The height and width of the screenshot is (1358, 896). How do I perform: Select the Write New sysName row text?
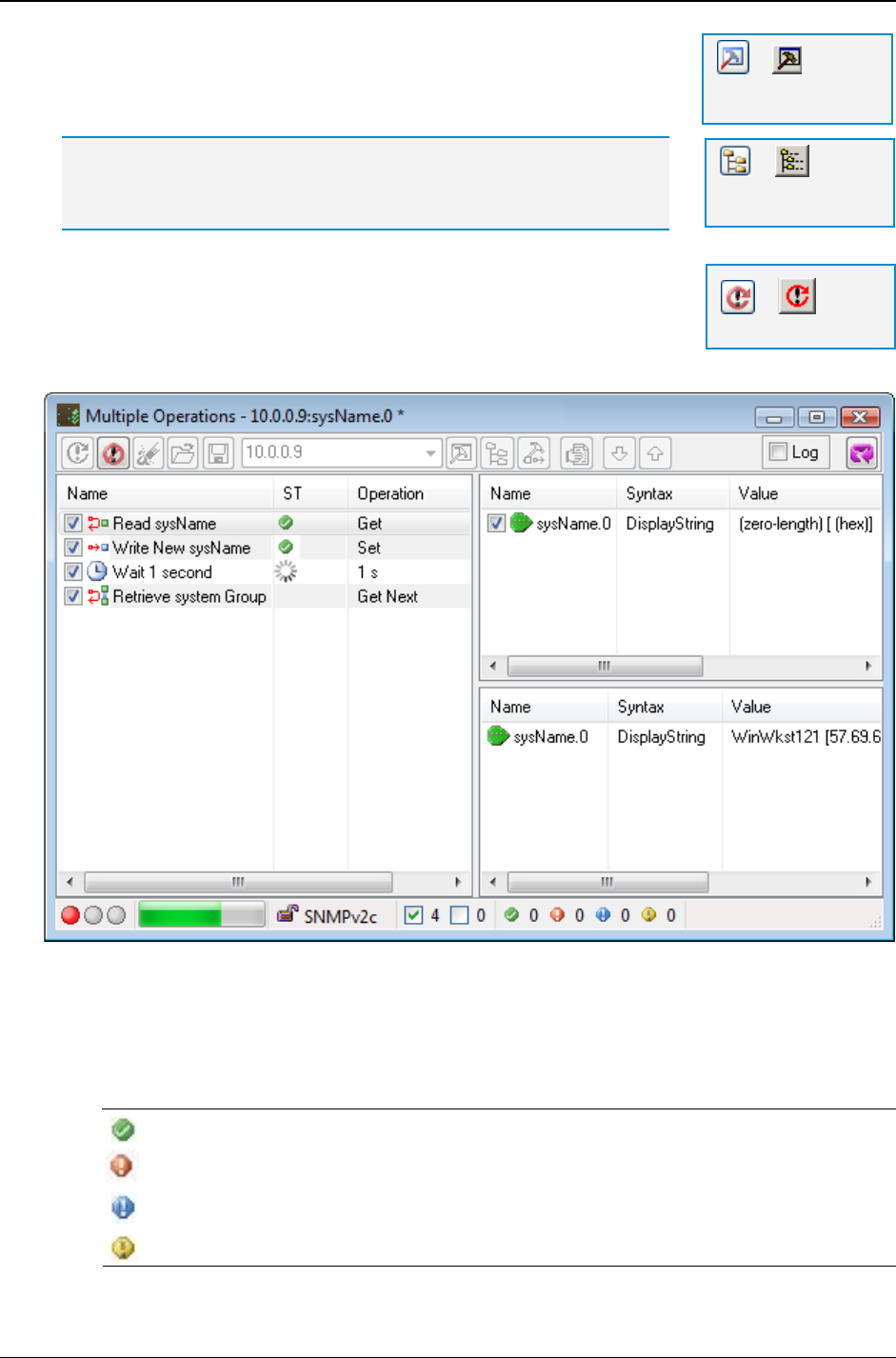pyautogui.click(x=181, y=548)
